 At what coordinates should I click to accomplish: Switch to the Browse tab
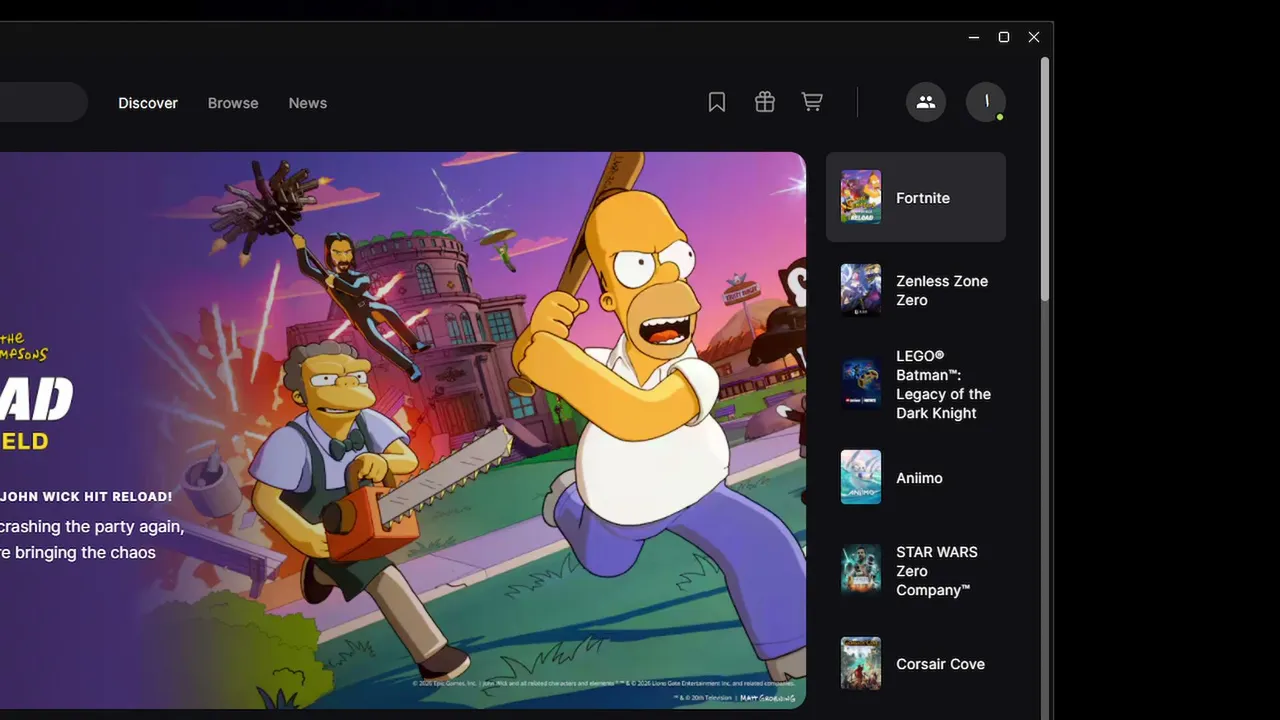233,103
